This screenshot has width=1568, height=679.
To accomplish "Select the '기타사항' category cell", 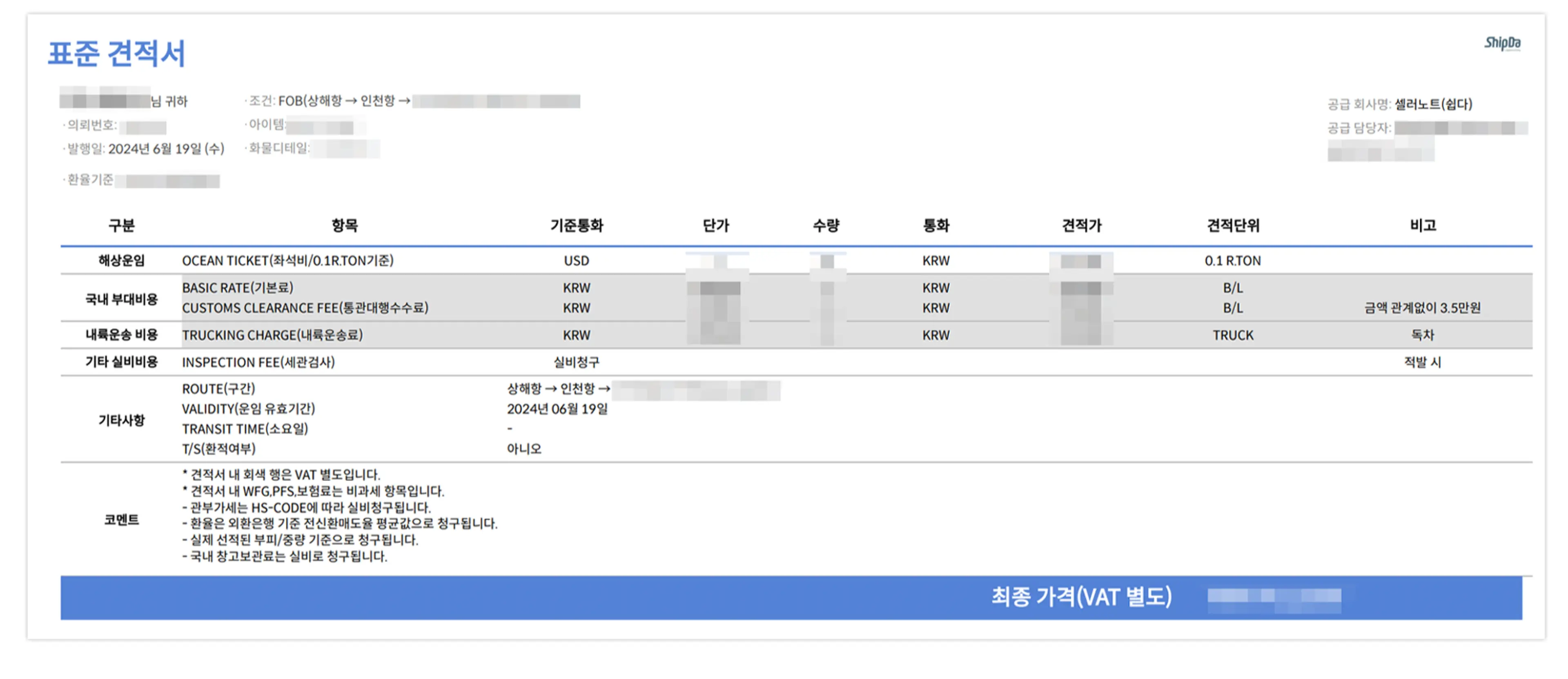I will [121, 421].
